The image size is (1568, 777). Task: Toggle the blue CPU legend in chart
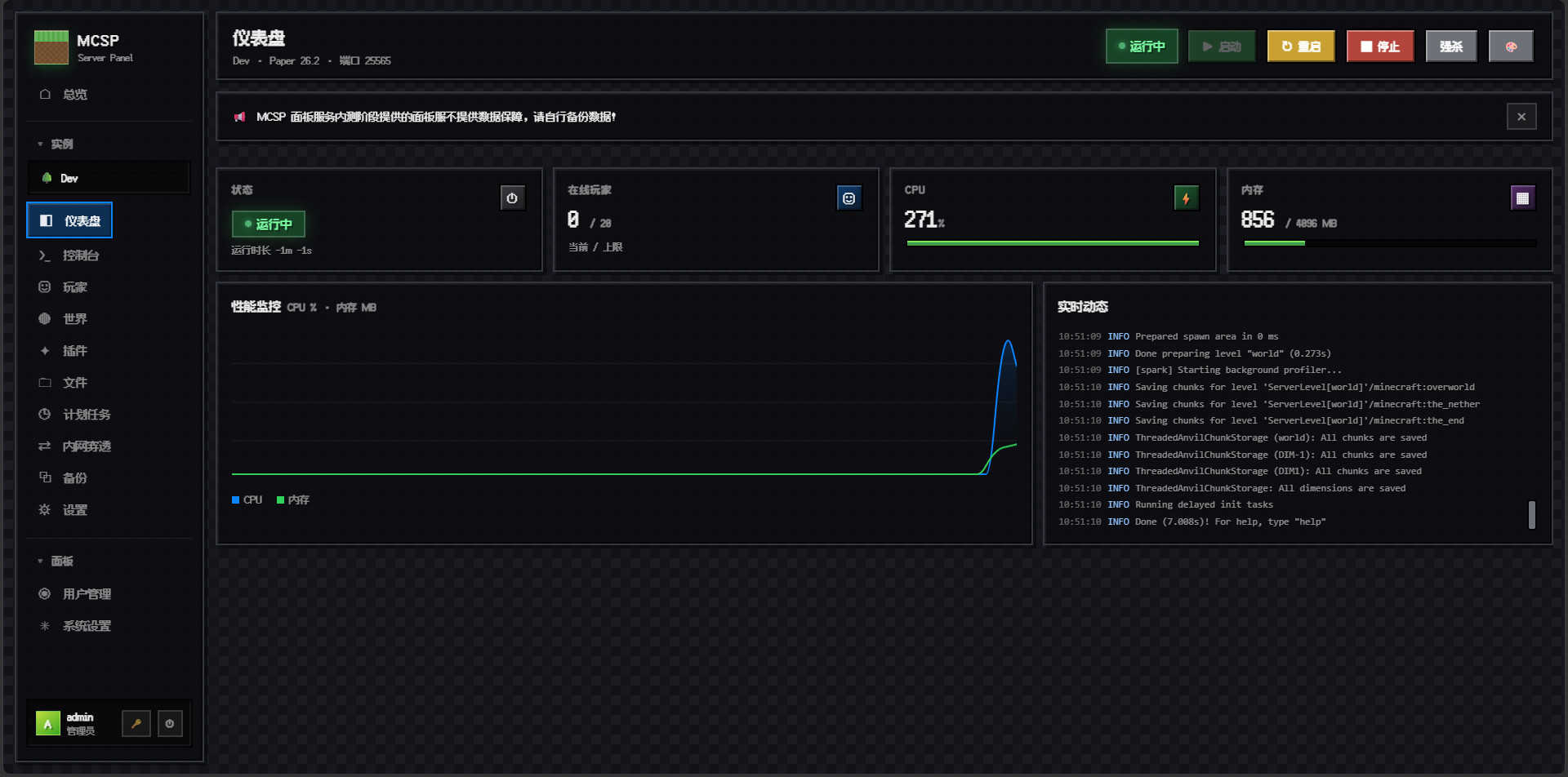247,500
